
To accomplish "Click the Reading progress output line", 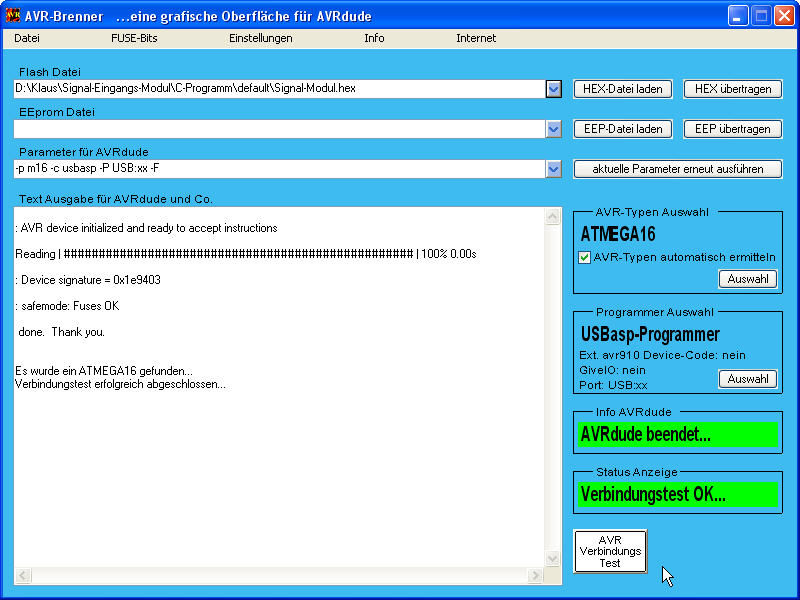I will click(245, 254).
